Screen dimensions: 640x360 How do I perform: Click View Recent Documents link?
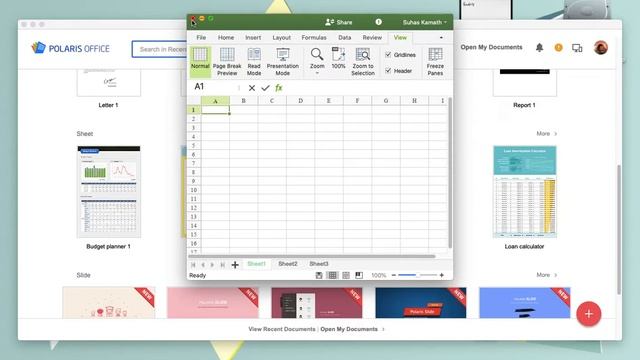pos(282,329)
